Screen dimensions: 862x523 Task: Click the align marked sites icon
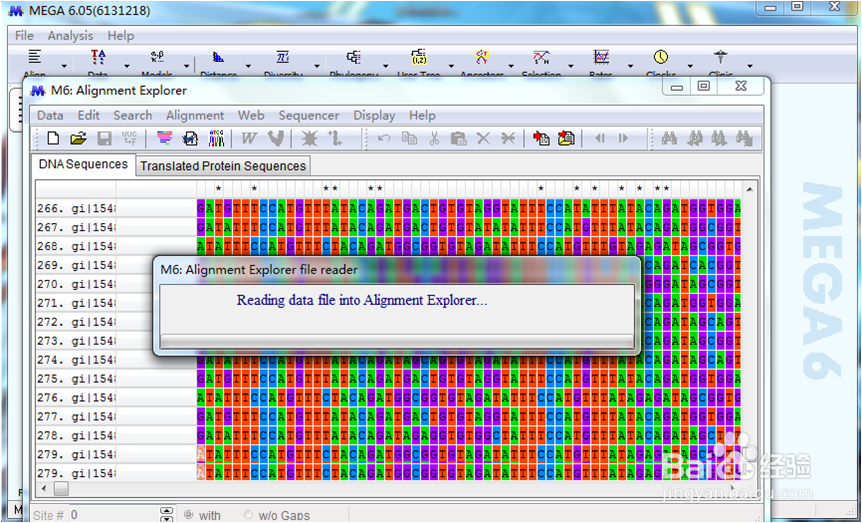335,139
